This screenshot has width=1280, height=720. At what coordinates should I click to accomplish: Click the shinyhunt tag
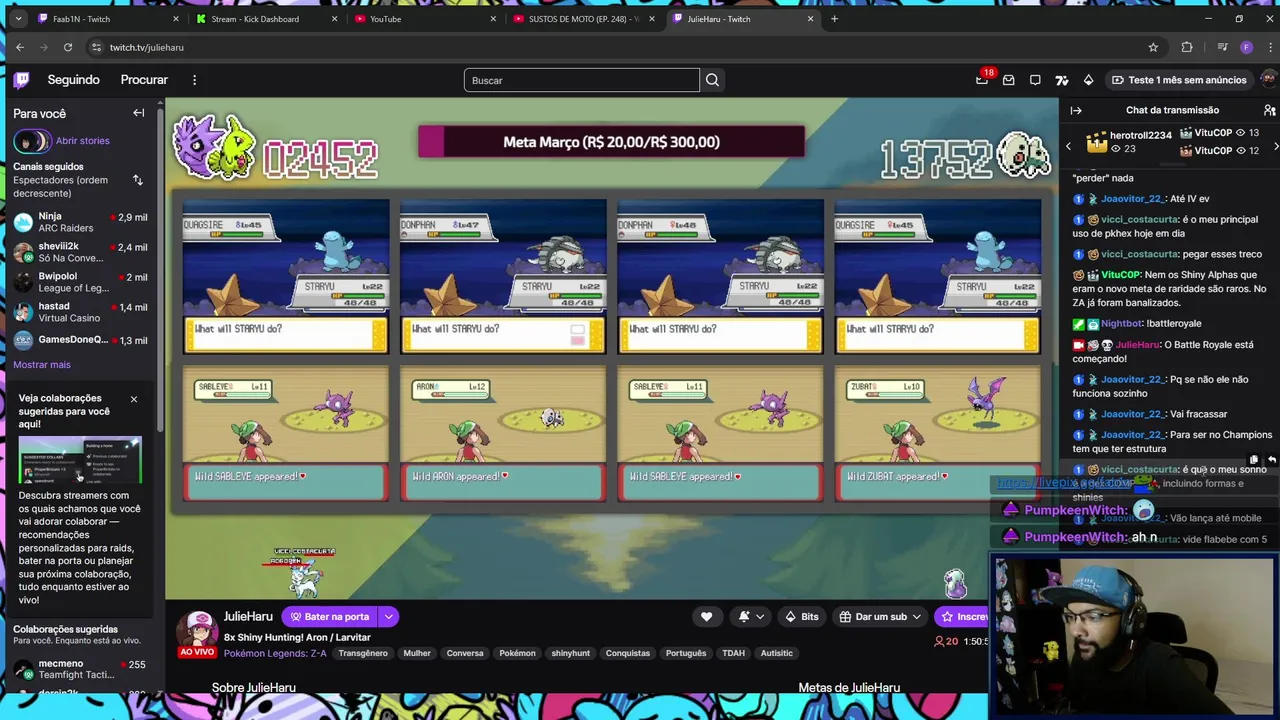571,653
